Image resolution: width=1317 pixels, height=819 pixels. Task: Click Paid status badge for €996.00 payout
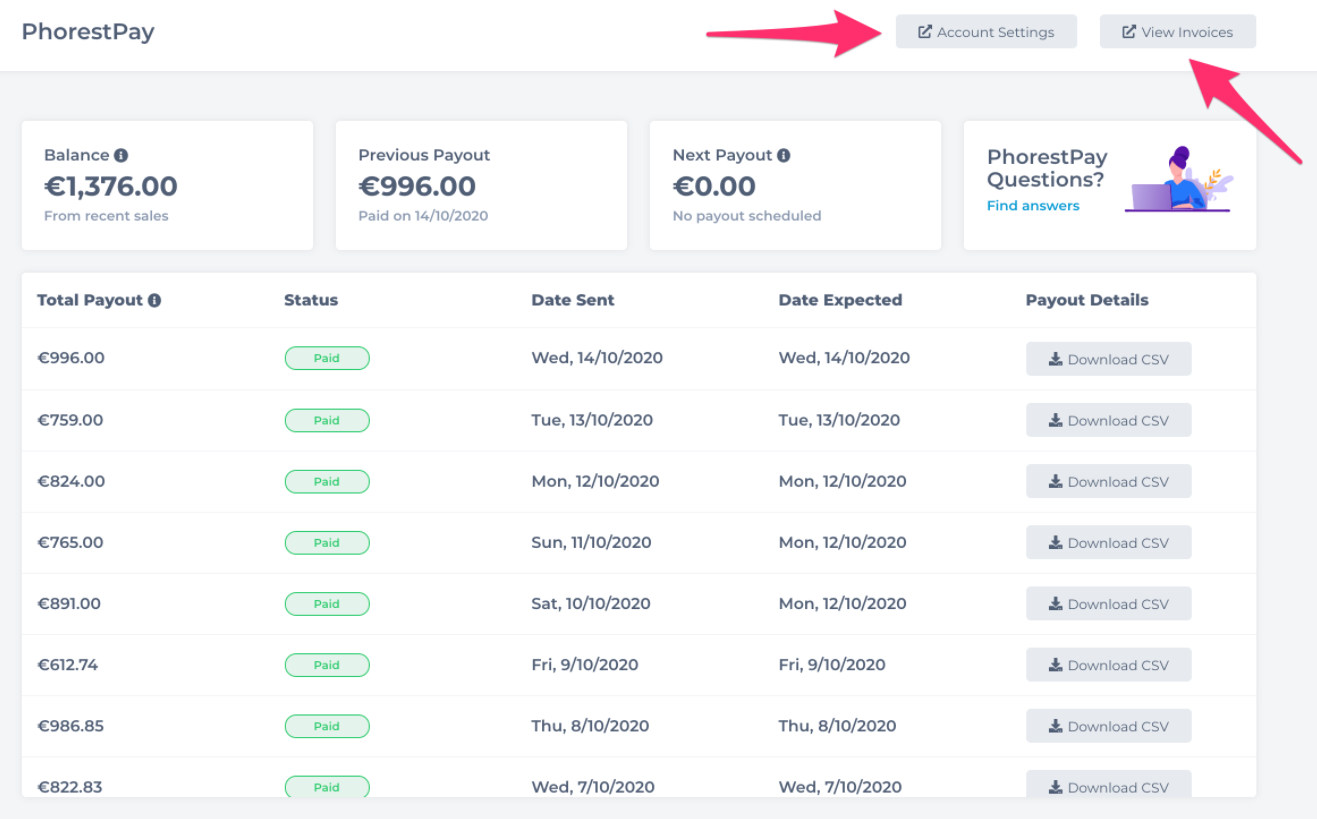click(327, 358)
